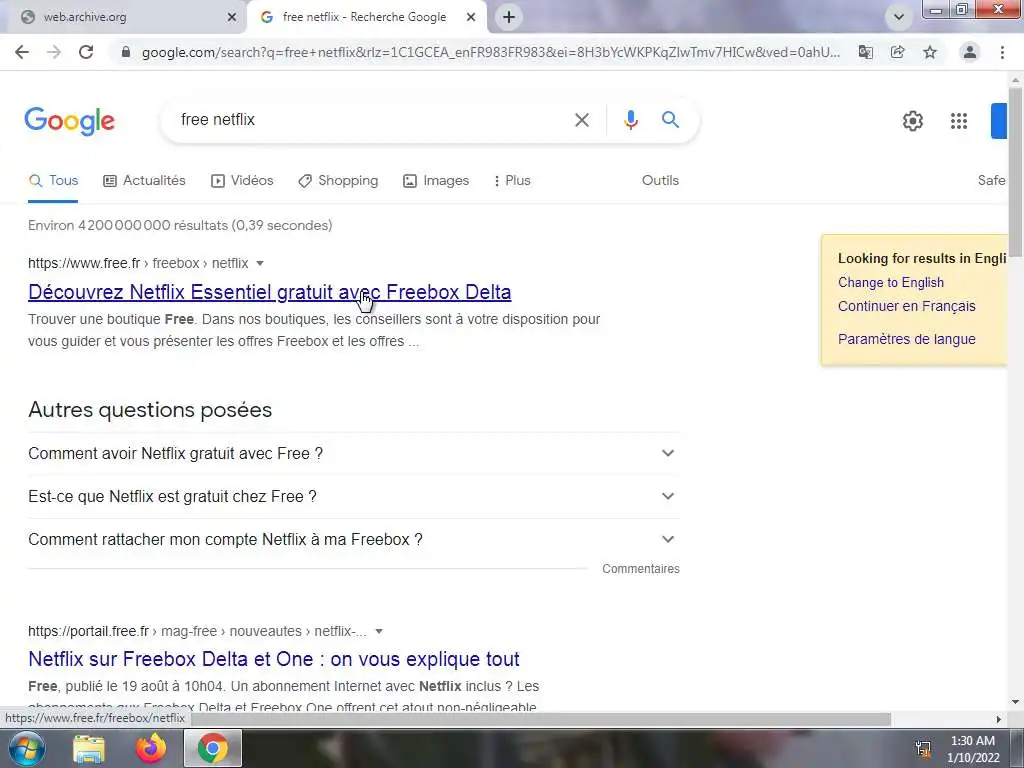
Task: Click the horizontal scrollbar right arrow
Action: point(999,719)
